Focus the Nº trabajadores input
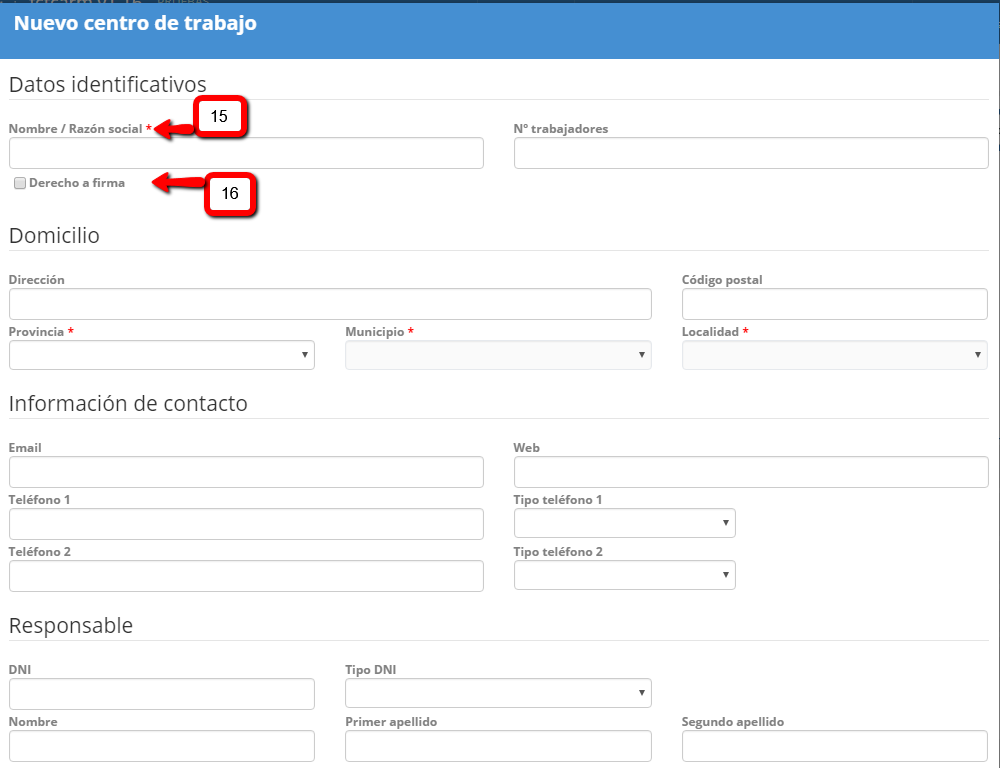This screenshot has width=1000, height=768. pos(751,153)
